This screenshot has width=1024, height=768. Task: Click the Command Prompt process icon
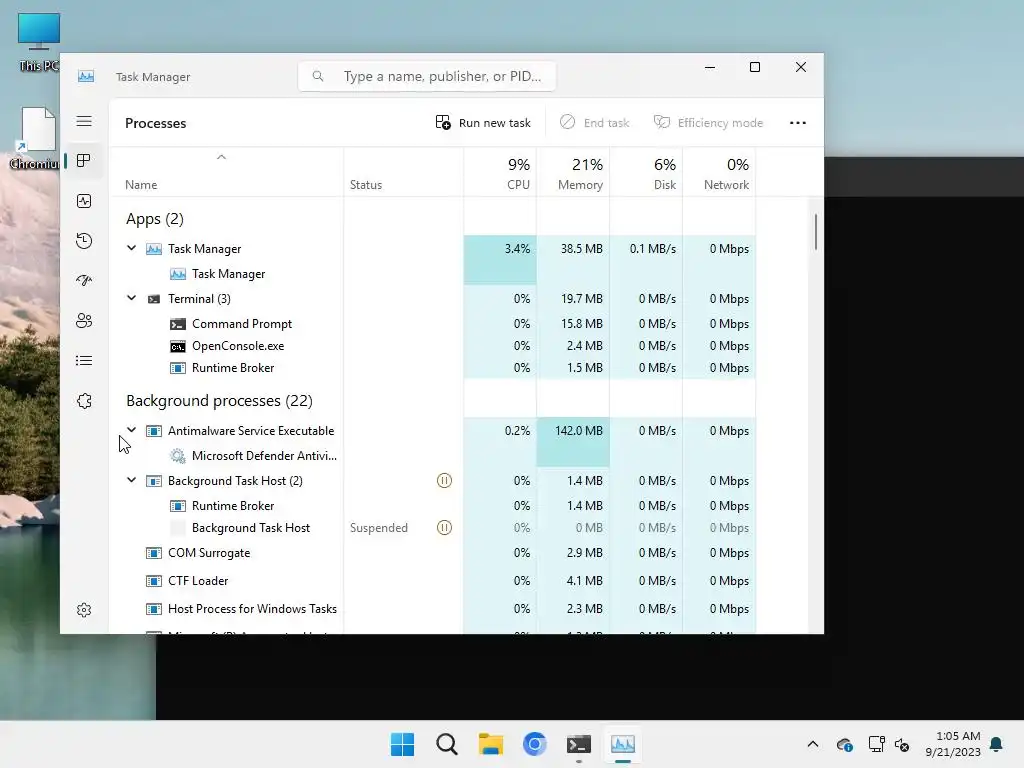click(178, 324)
